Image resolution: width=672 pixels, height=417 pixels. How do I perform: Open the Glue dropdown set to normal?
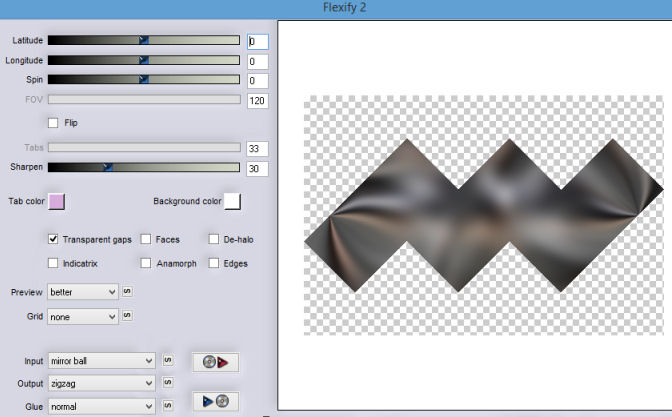(x=102, y=406)
